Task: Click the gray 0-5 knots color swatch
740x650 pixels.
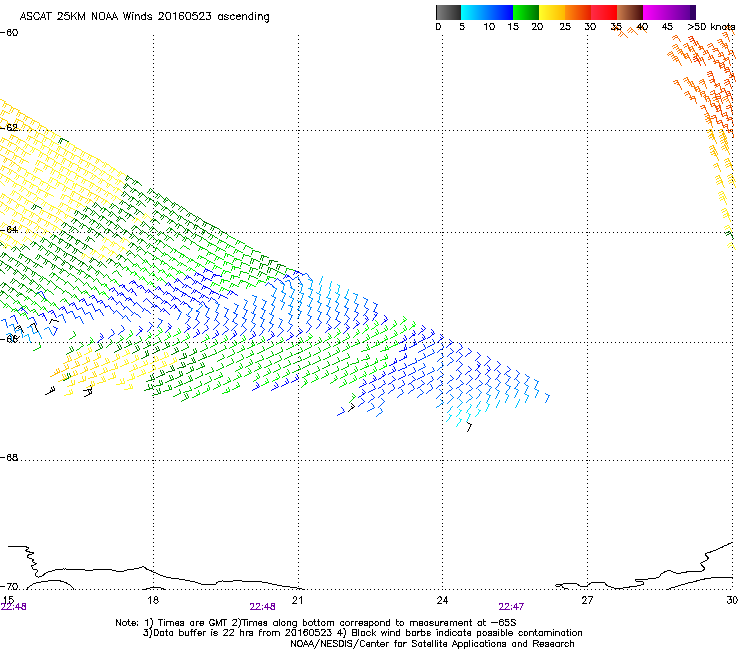Action: click(x=448, y=12)
